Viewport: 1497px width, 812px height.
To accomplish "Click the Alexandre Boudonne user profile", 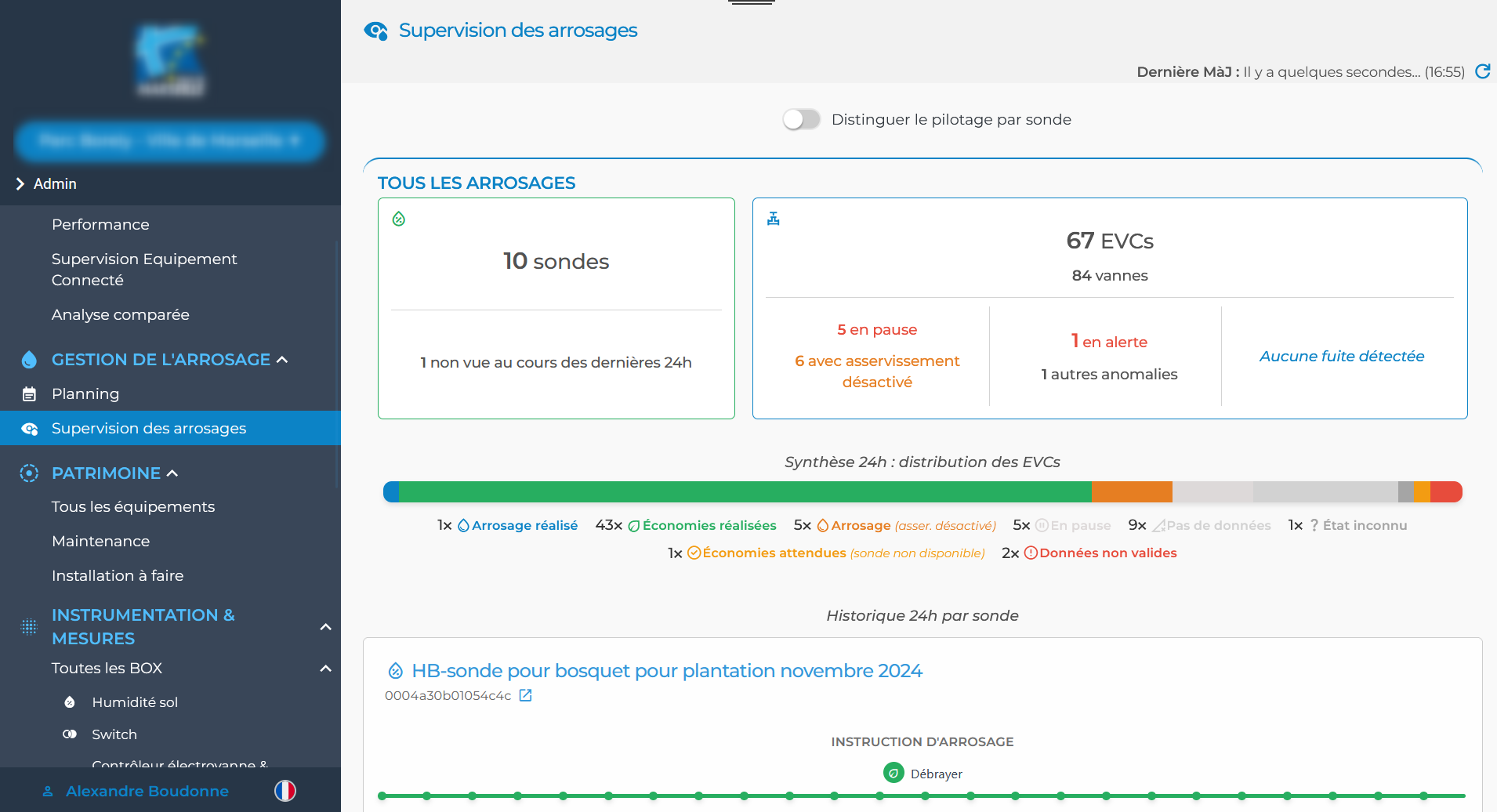I will pos(147,791).
